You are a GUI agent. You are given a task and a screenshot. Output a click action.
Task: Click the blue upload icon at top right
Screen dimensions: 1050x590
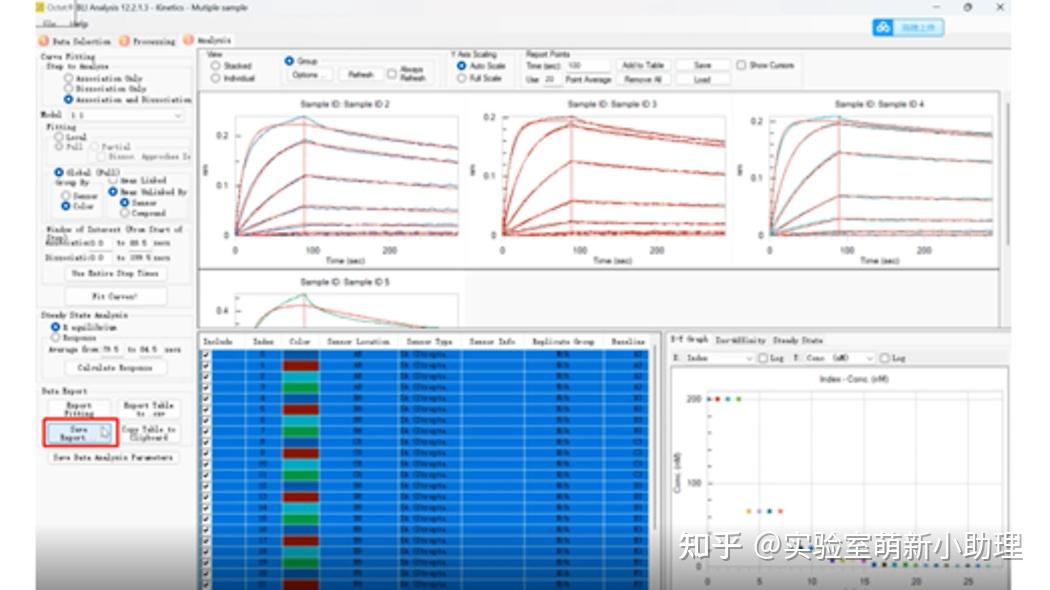coord(885,27)
